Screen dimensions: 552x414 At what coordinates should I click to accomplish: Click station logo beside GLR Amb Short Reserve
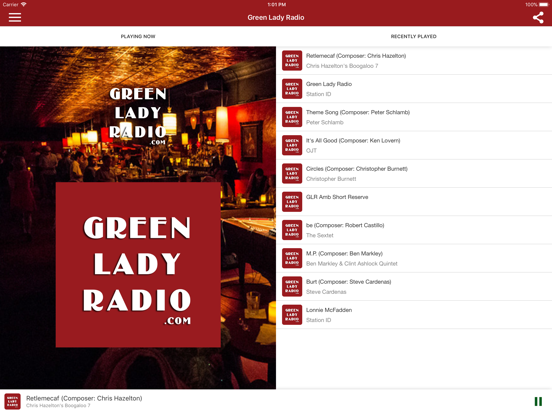(x=292, y=202)
